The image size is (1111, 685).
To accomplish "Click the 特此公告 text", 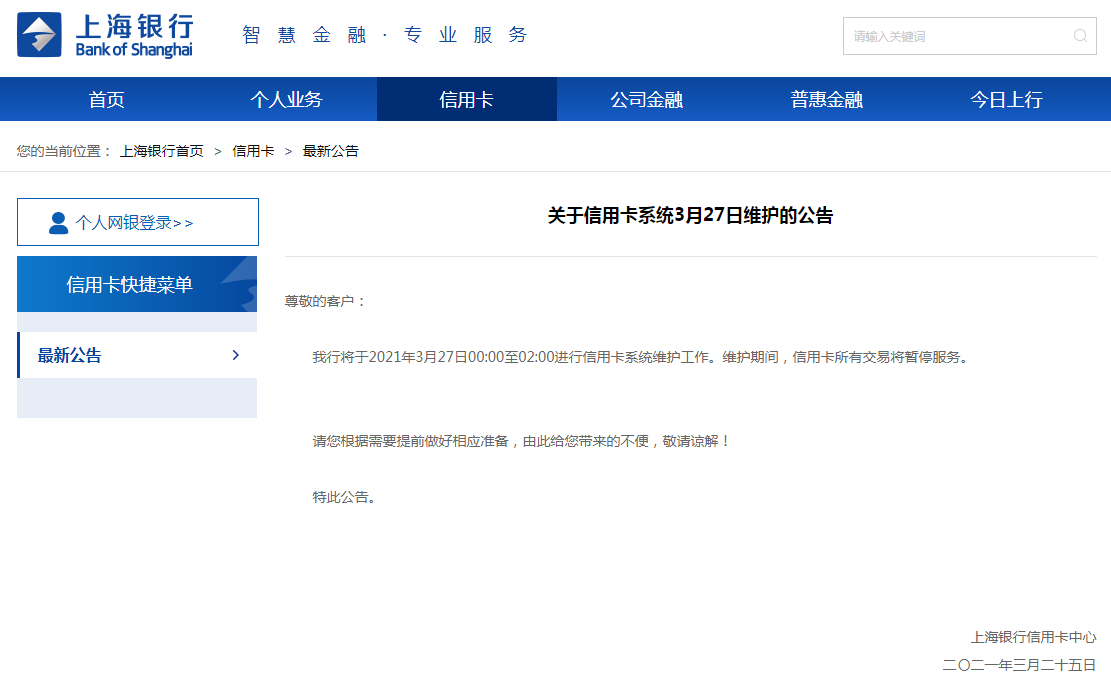I will 344,497.
